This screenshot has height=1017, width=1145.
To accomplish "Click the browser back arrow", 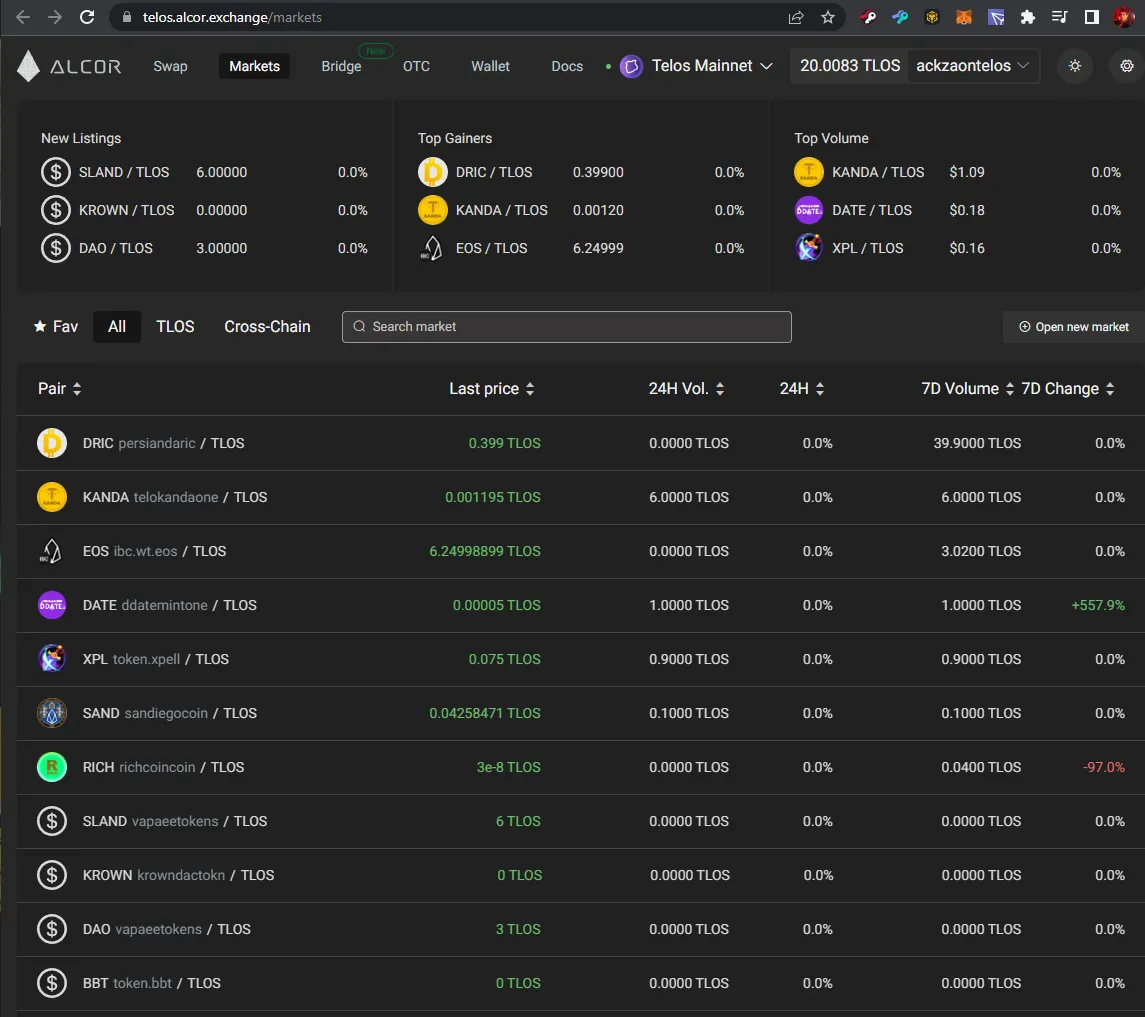I will click(x=23, y=17).
